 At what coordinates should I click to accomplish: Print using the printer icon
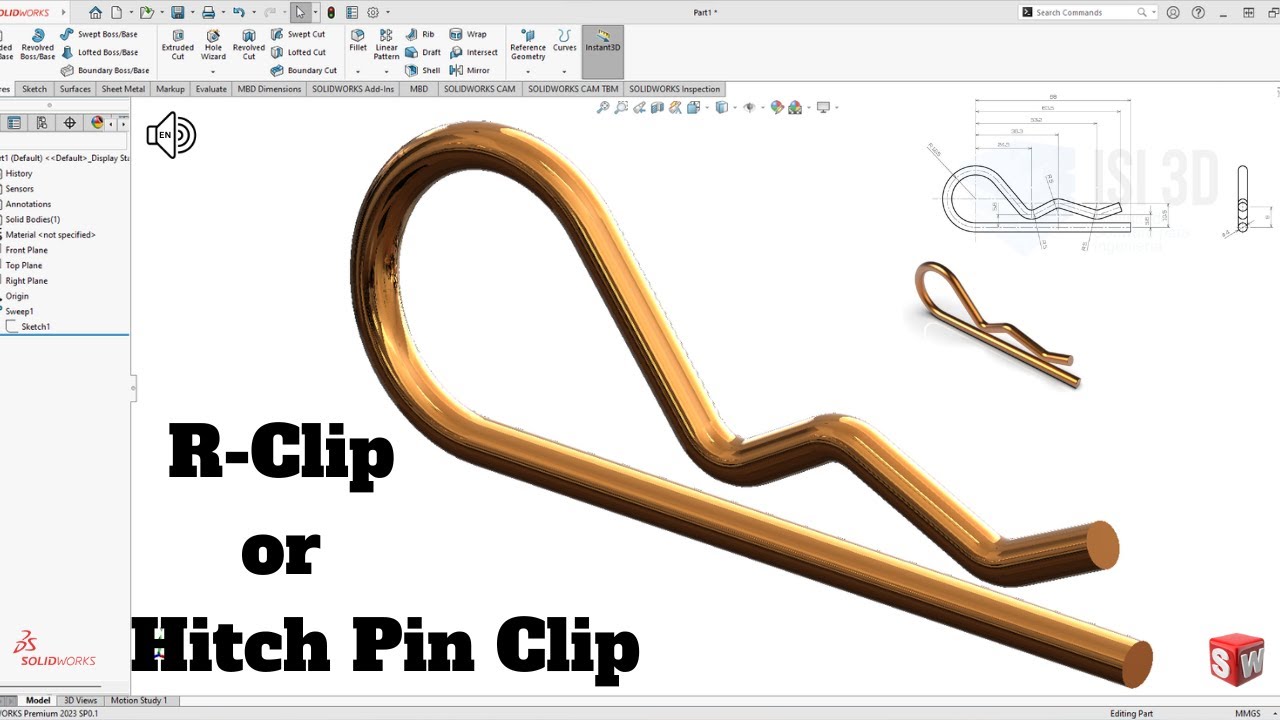[x=208, y=13]
